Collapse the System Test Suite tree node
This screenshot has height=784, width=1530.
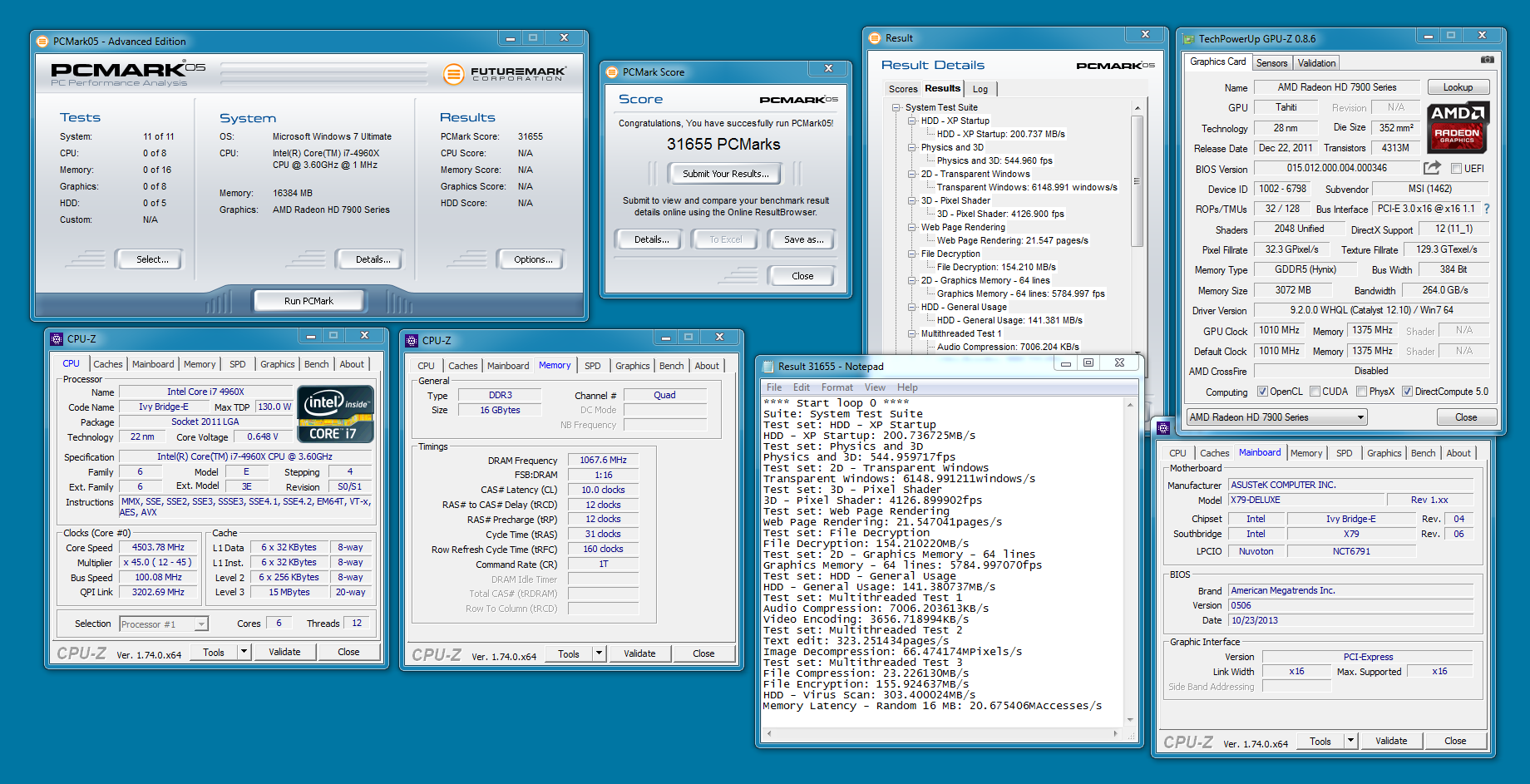896,107
